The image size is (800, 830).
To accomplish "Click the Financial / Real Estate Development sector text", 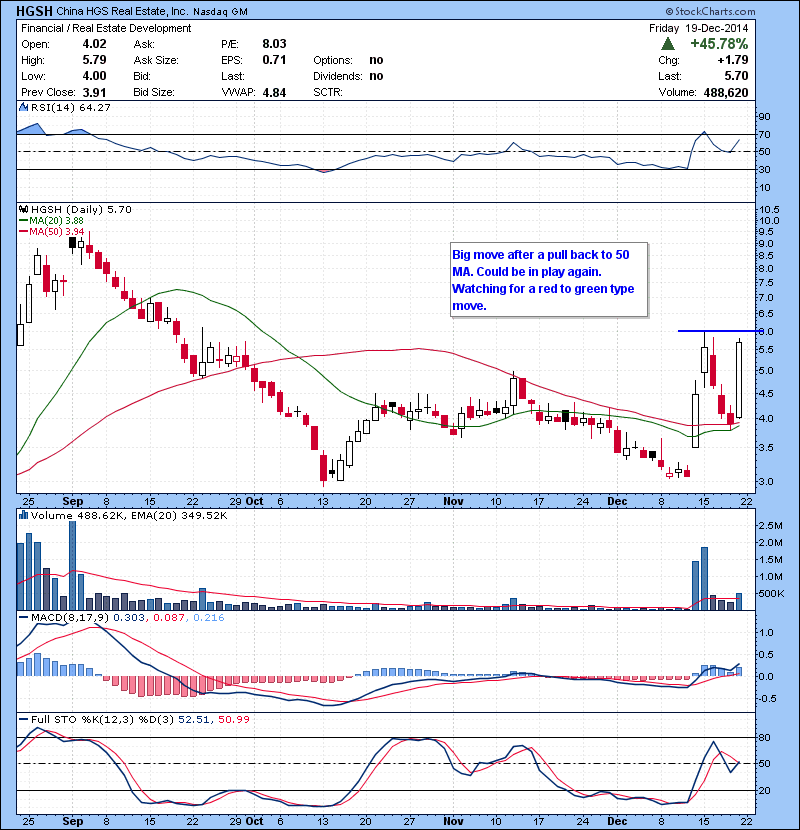I will tap(106, 29).
